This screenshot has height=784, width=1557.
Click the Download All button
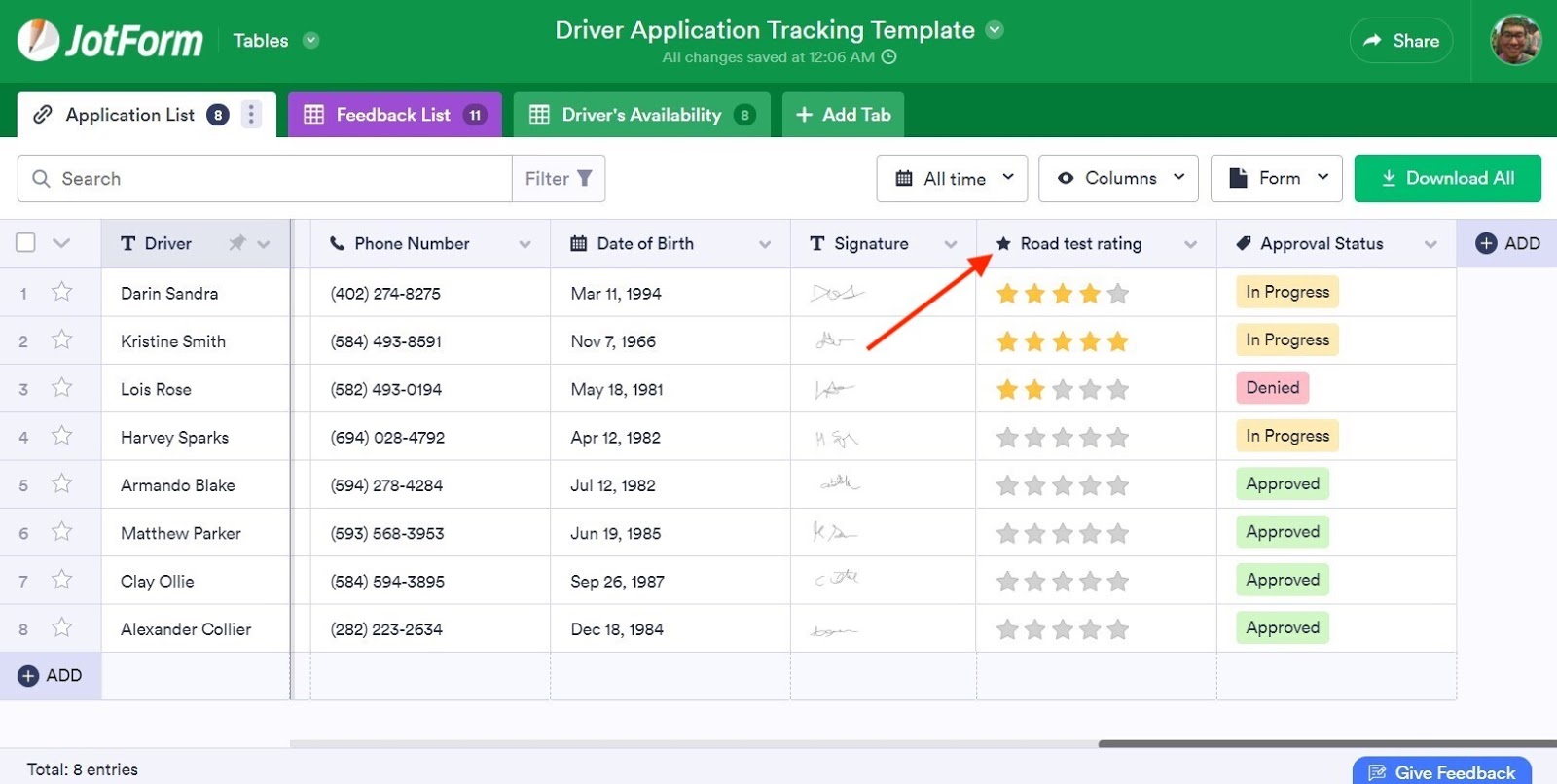click(1447, 179)
